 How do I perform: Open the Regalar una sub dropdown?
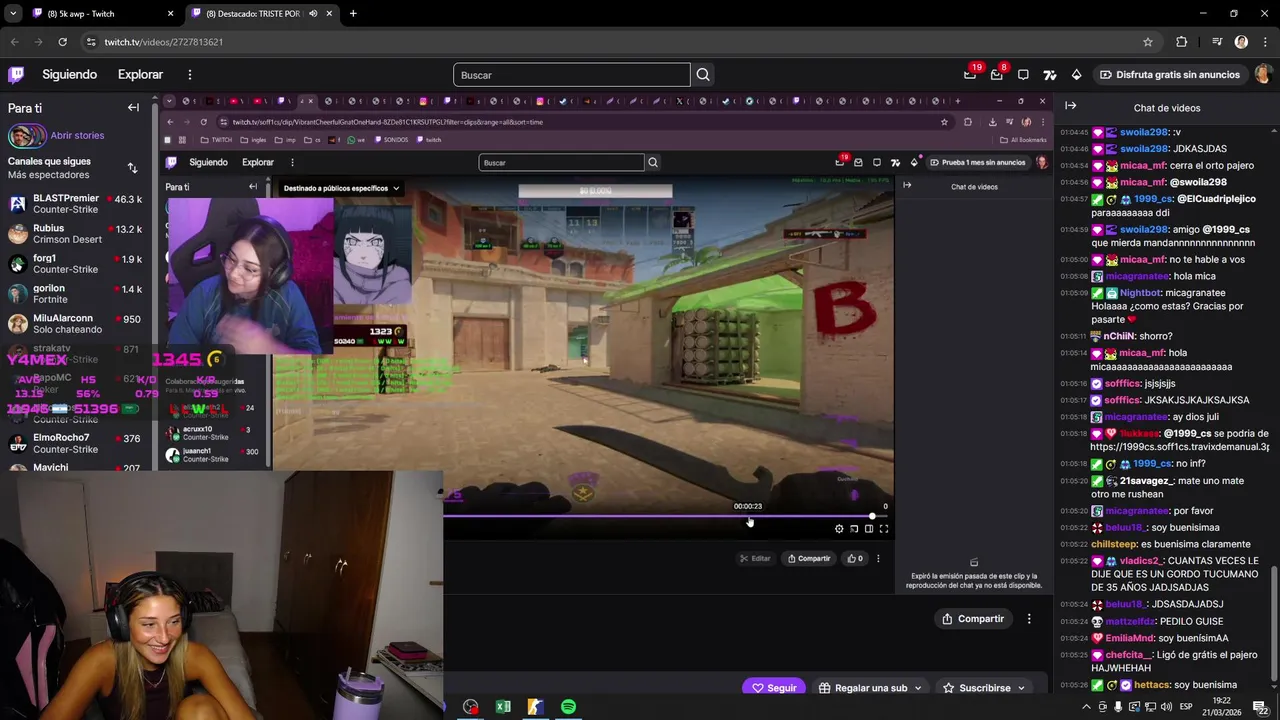pos(869,687)
